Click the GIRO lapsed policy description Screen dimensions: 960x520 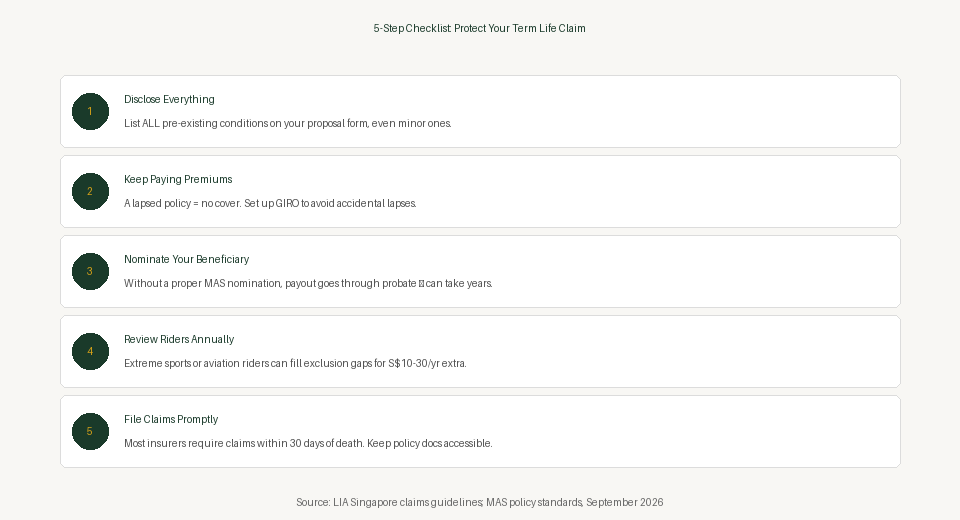click(270, 203)
